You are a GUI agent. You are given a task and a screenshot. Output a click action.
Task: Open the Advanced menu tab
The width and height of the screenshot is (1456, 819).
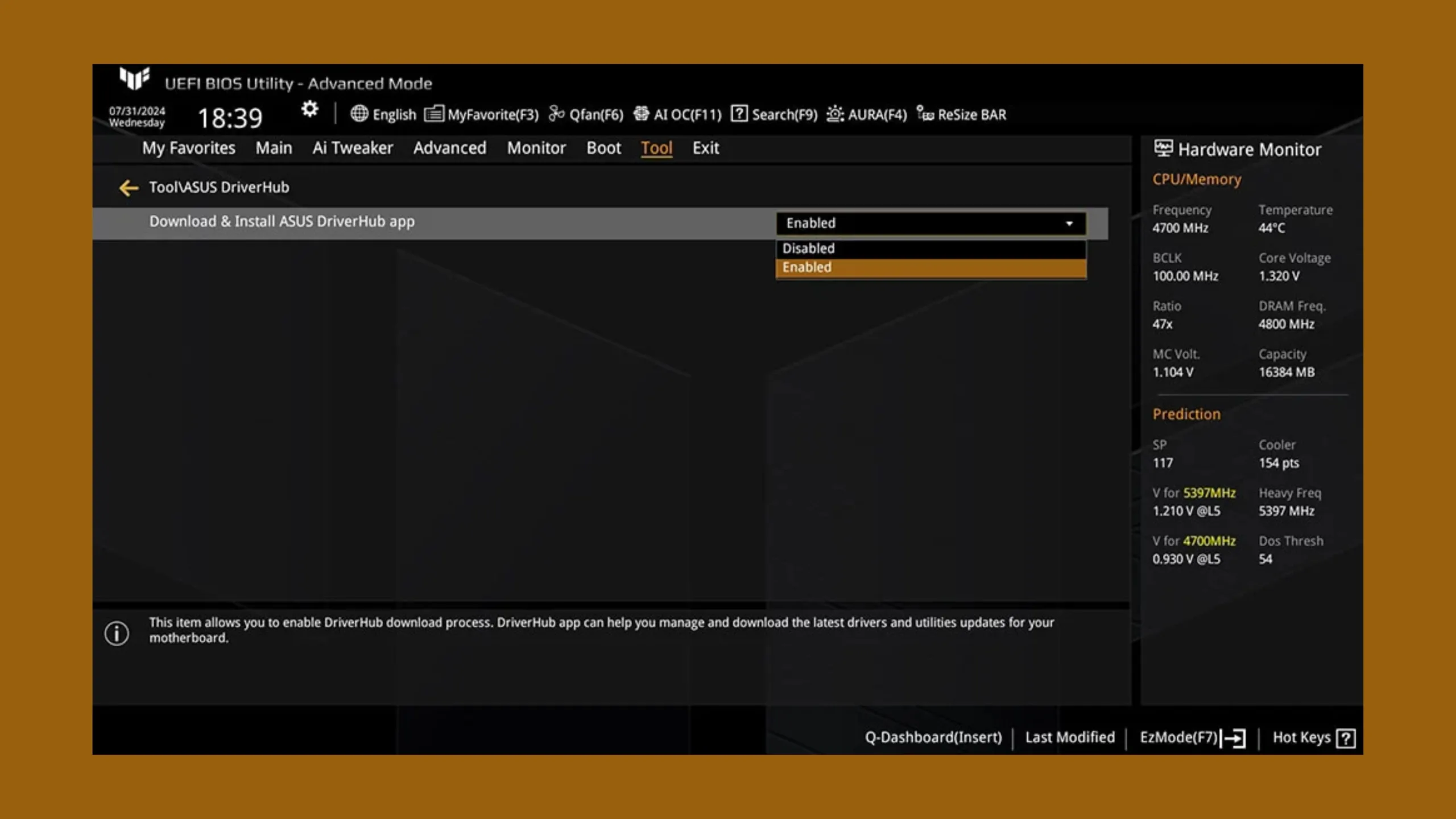(x=449, y=148)
